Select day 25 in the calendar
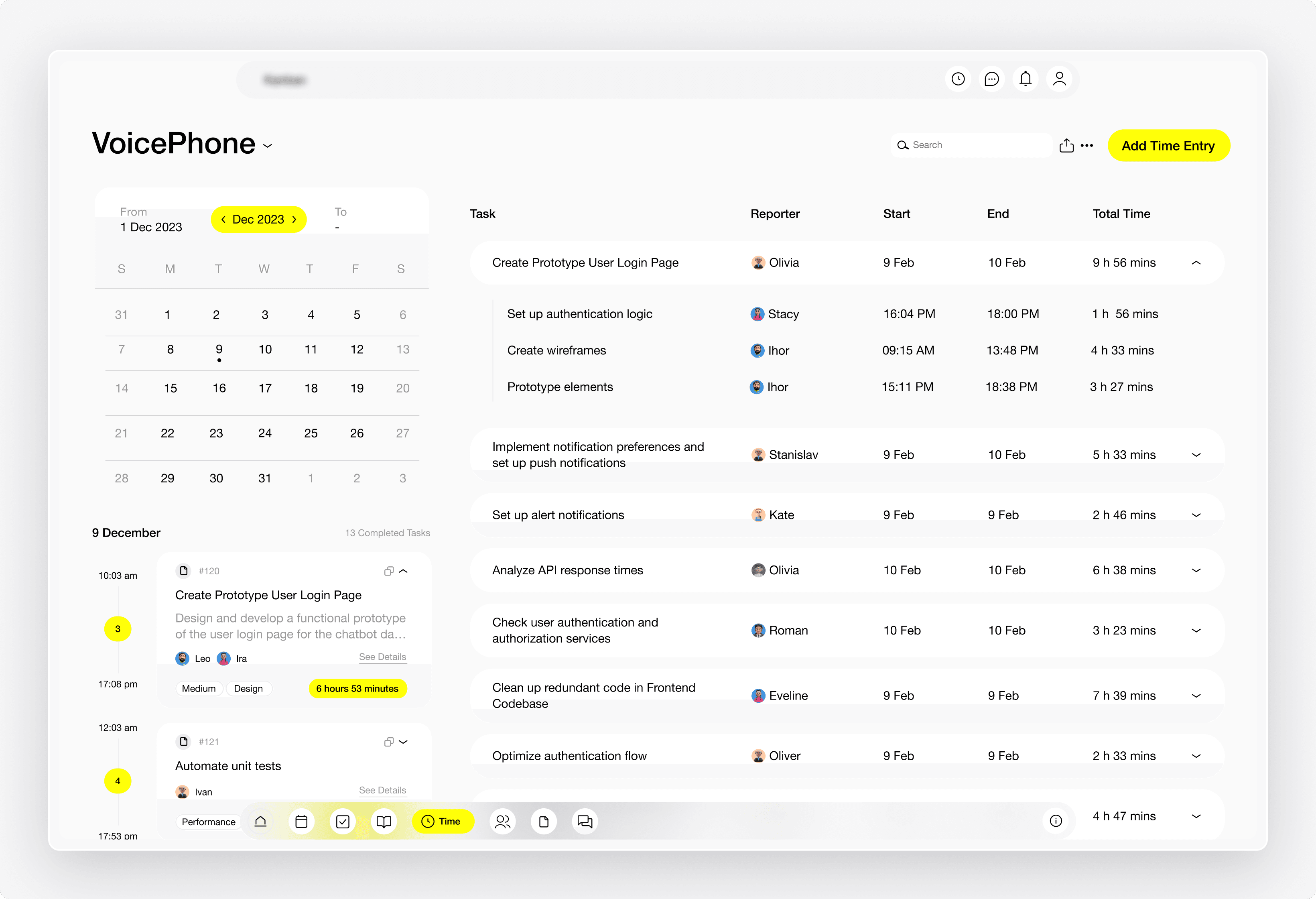This screenshot has width=1316, height=899. tap(311, 433)
